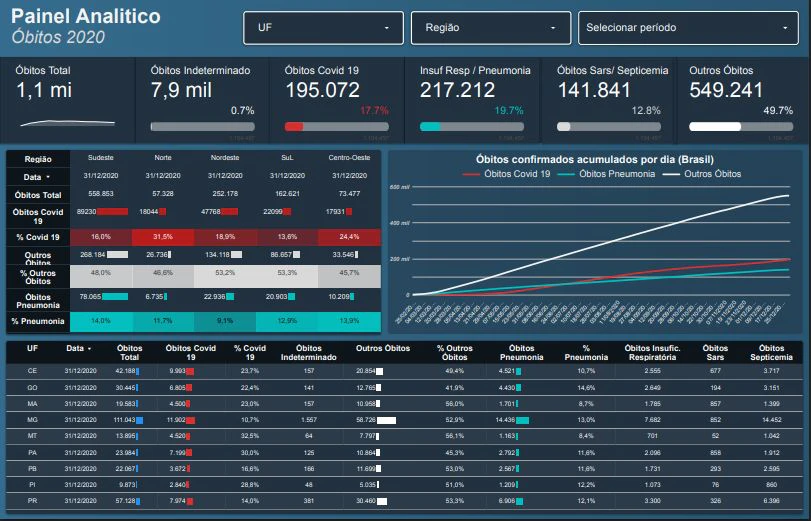This screenshot has width=811, height=521.
Task: Select the MG row in UF table
Action: [x=404, y=420]
